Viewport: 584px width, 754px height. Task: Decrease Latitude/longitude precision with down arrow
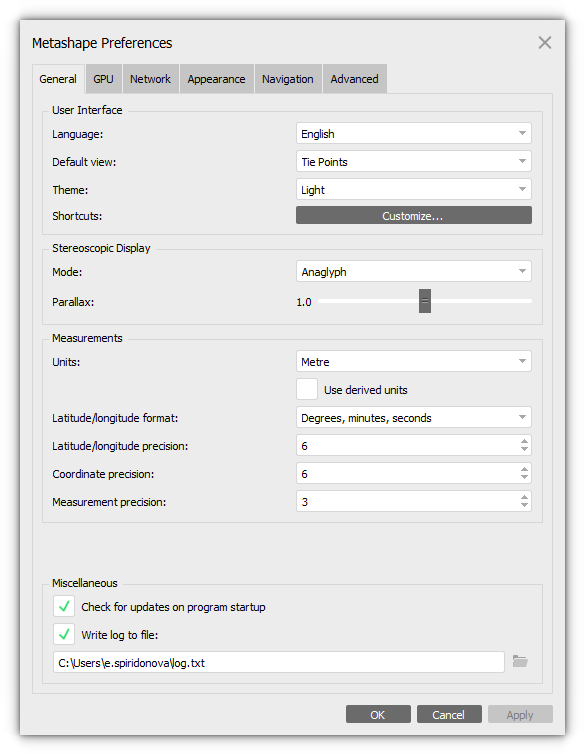pyautogui.click(x=524, y=449)
